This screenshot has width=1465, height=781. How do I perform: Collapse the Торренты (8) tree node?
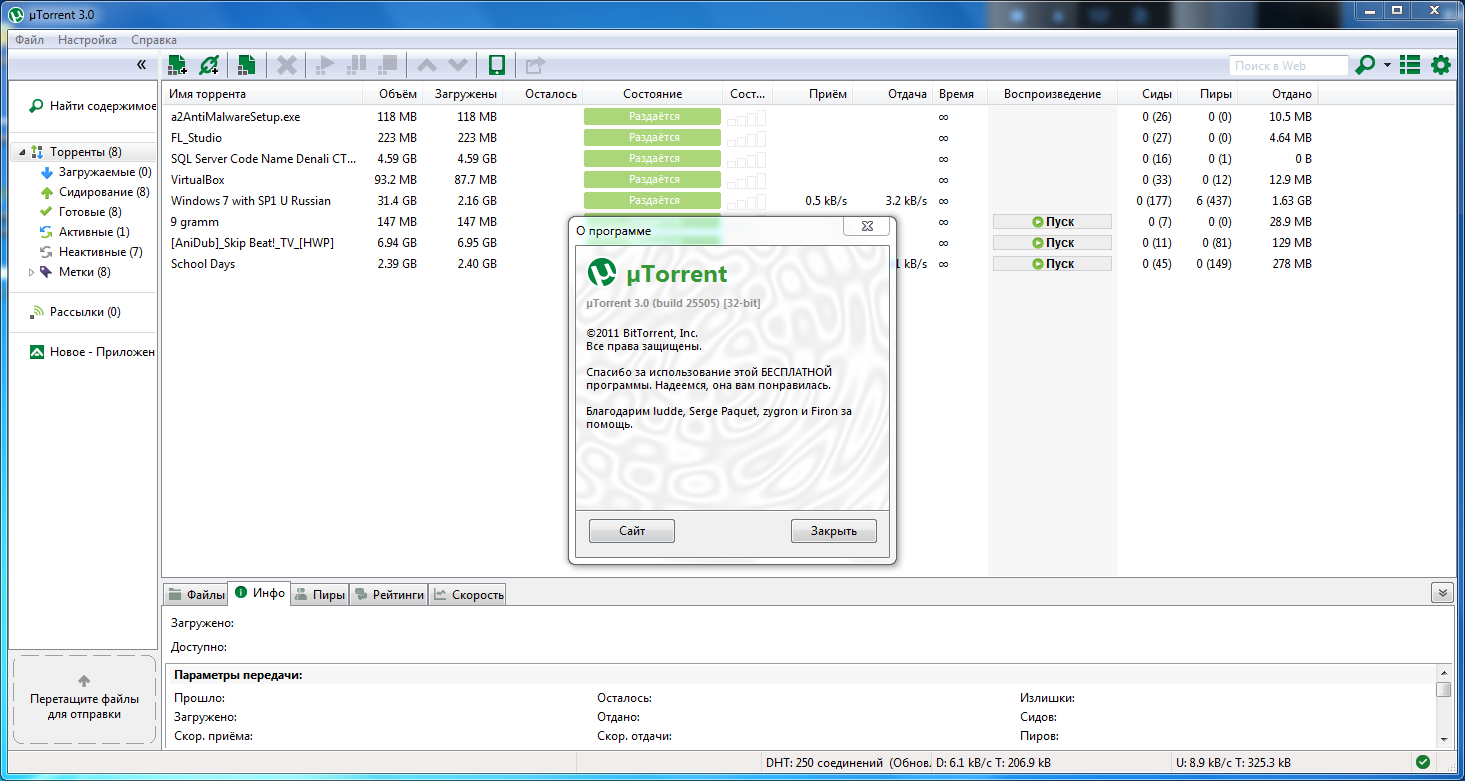(22, 152)
